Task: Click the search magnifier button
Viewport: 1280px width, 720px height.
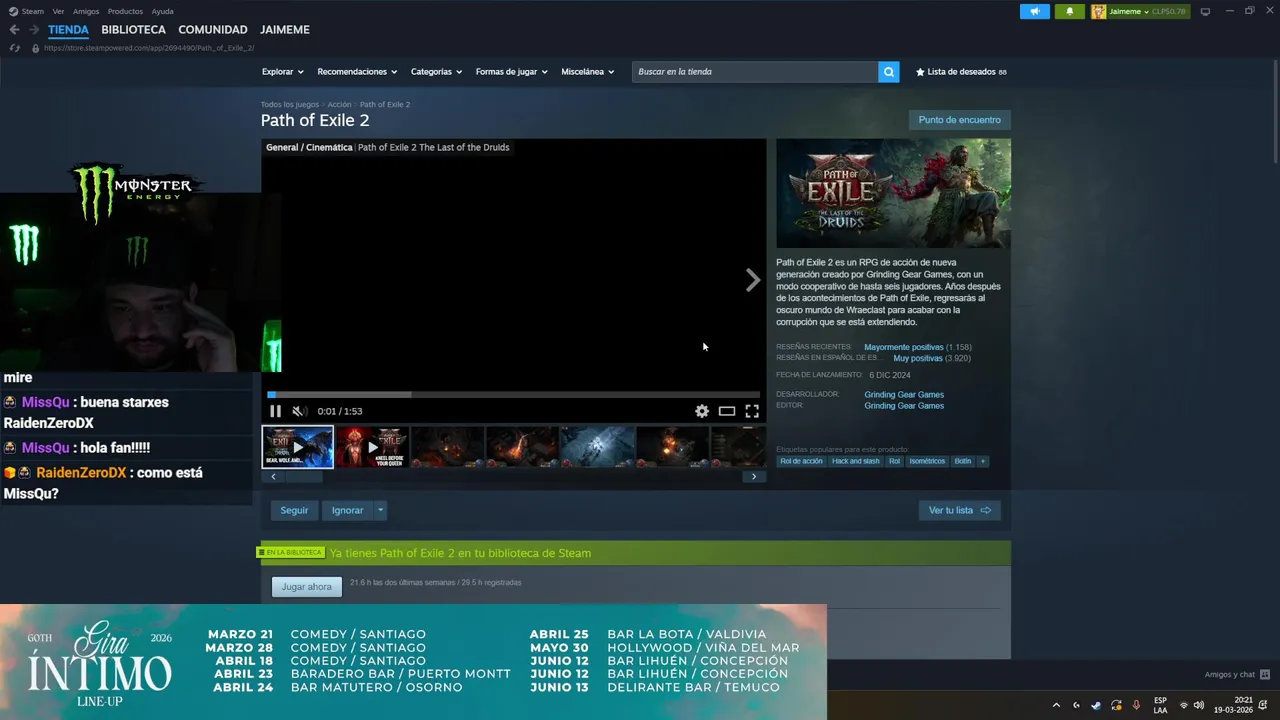Action: click(888, 72)
